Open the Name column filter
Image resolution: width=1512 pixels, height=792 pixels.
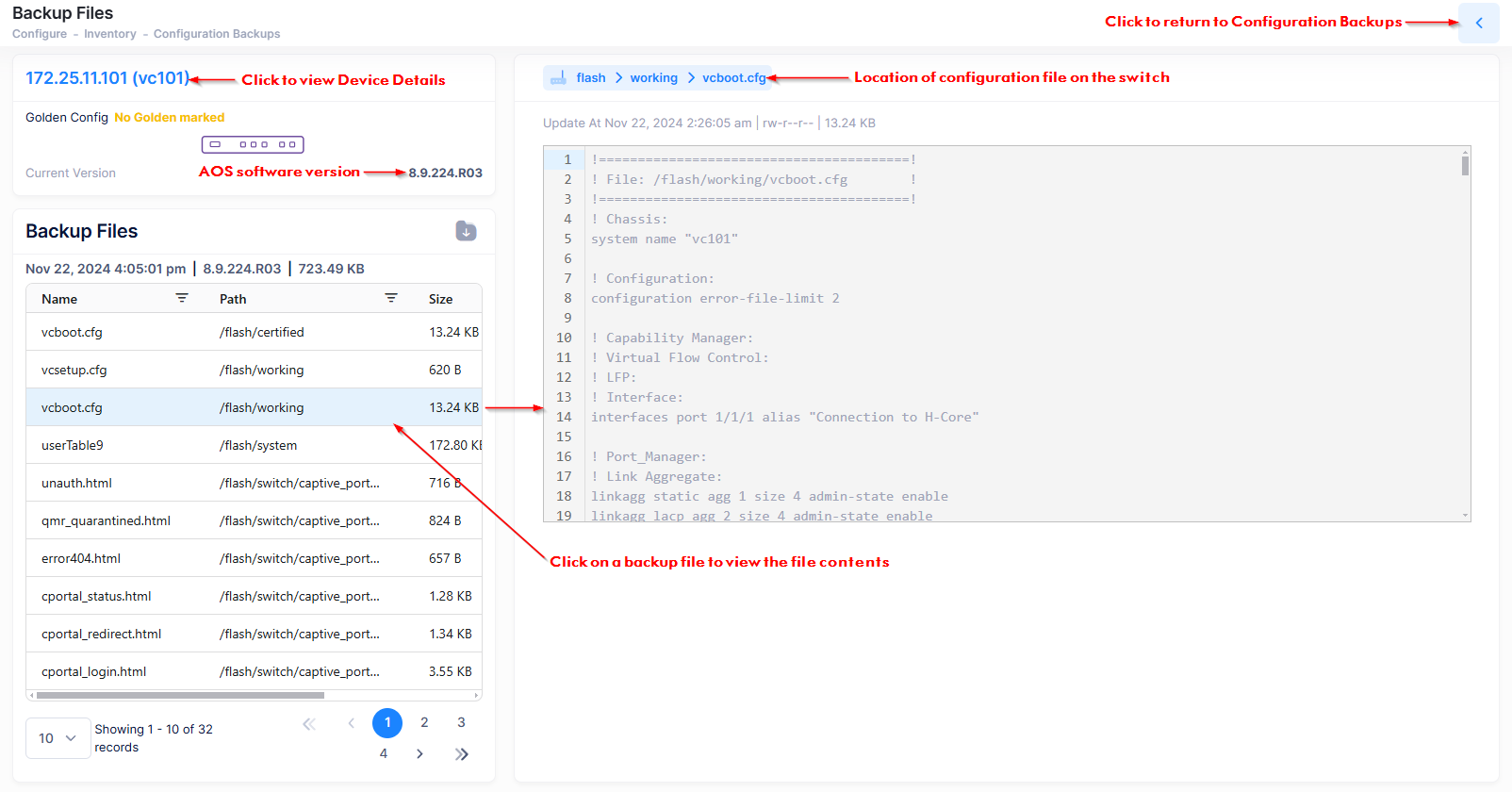(182, 298)
